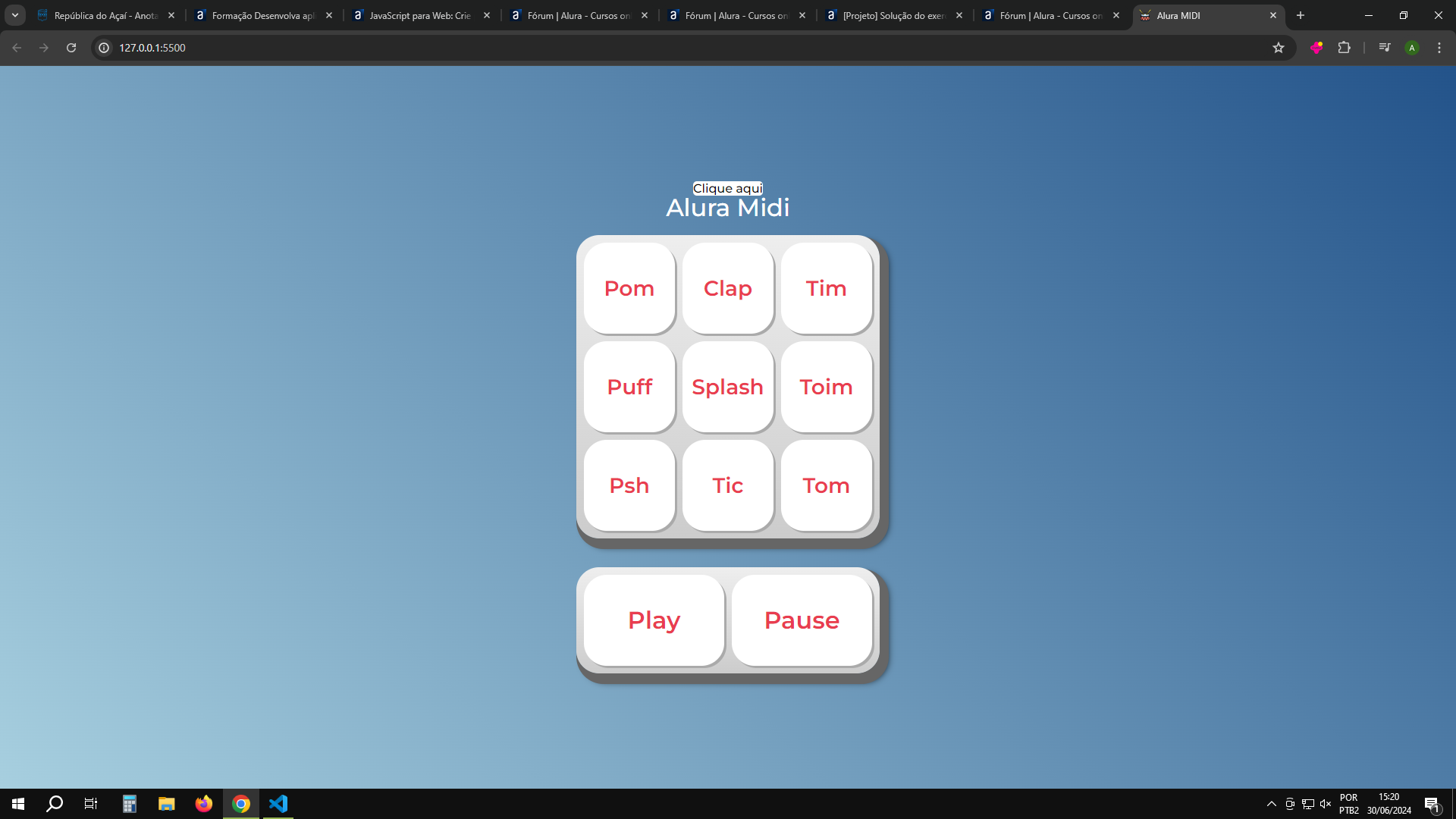1456x819 pixels.
Task: Show hidden system tray icons
Action: [1272, 804]
